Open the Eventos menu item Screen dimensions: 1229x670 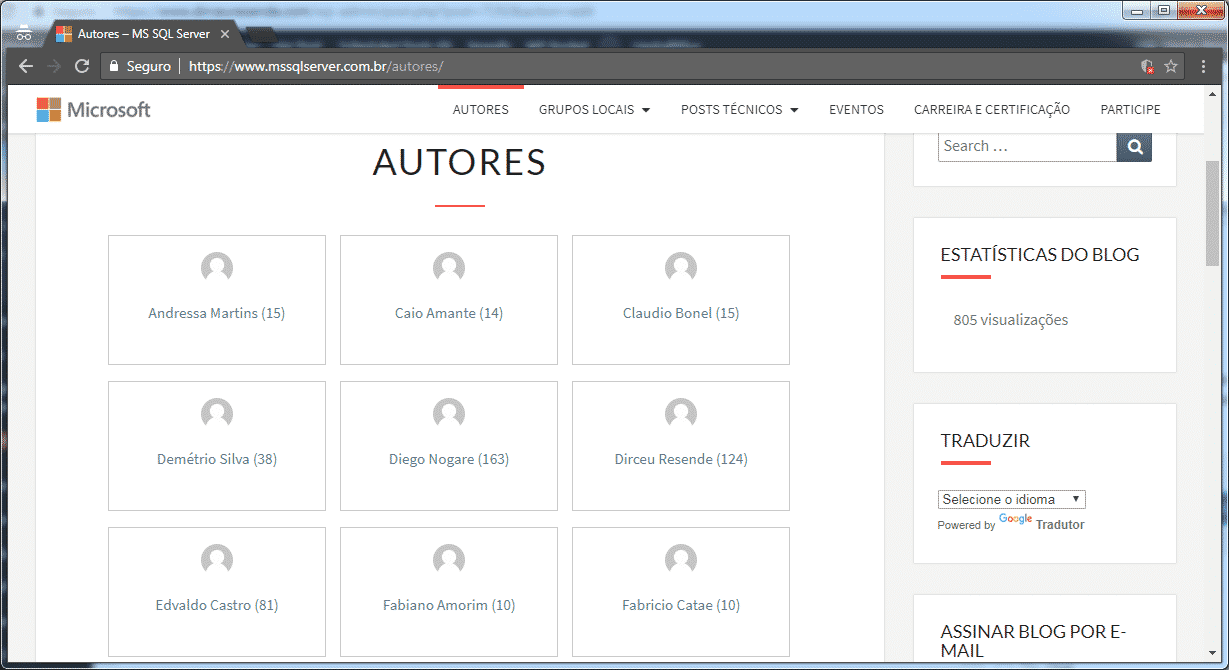click(856, 110)
